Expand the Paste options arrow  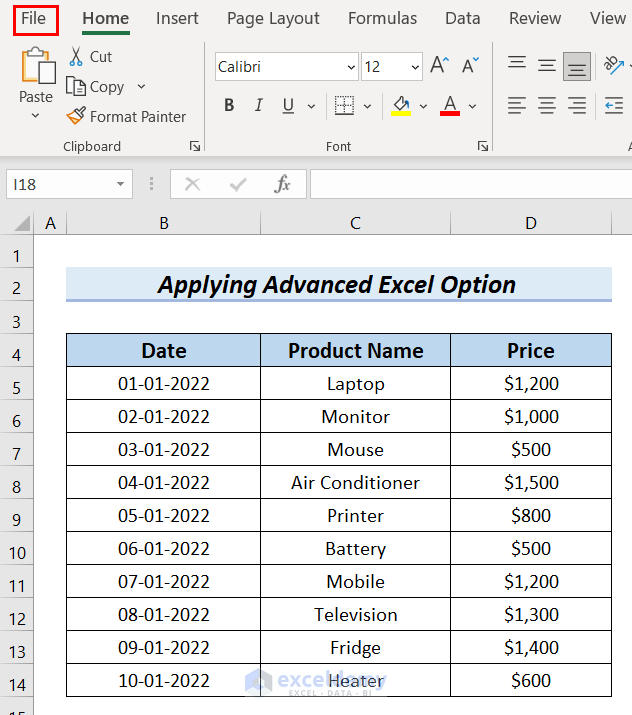pos(35,116)
